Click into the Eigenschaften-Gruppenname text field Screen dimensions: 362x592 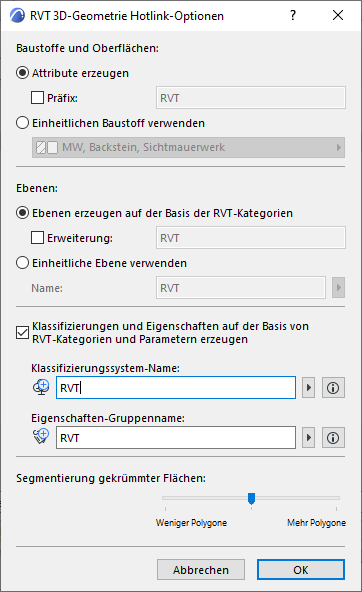click(176, 438)
